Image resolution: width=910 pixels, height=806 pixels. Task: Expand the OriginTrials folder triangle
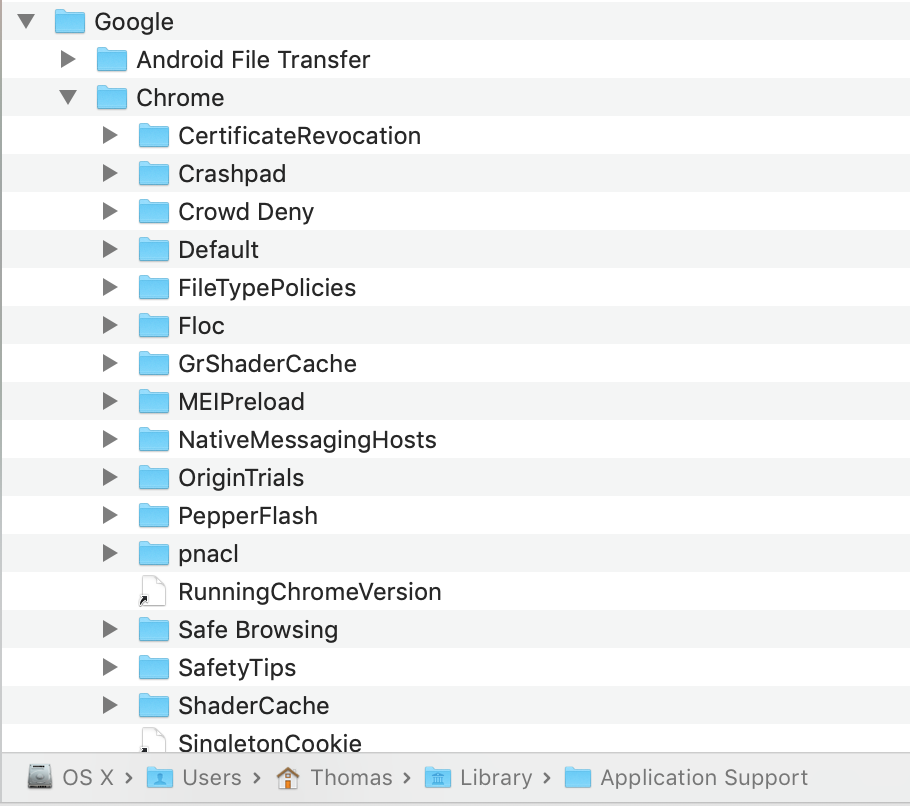(x=110, y=477)
